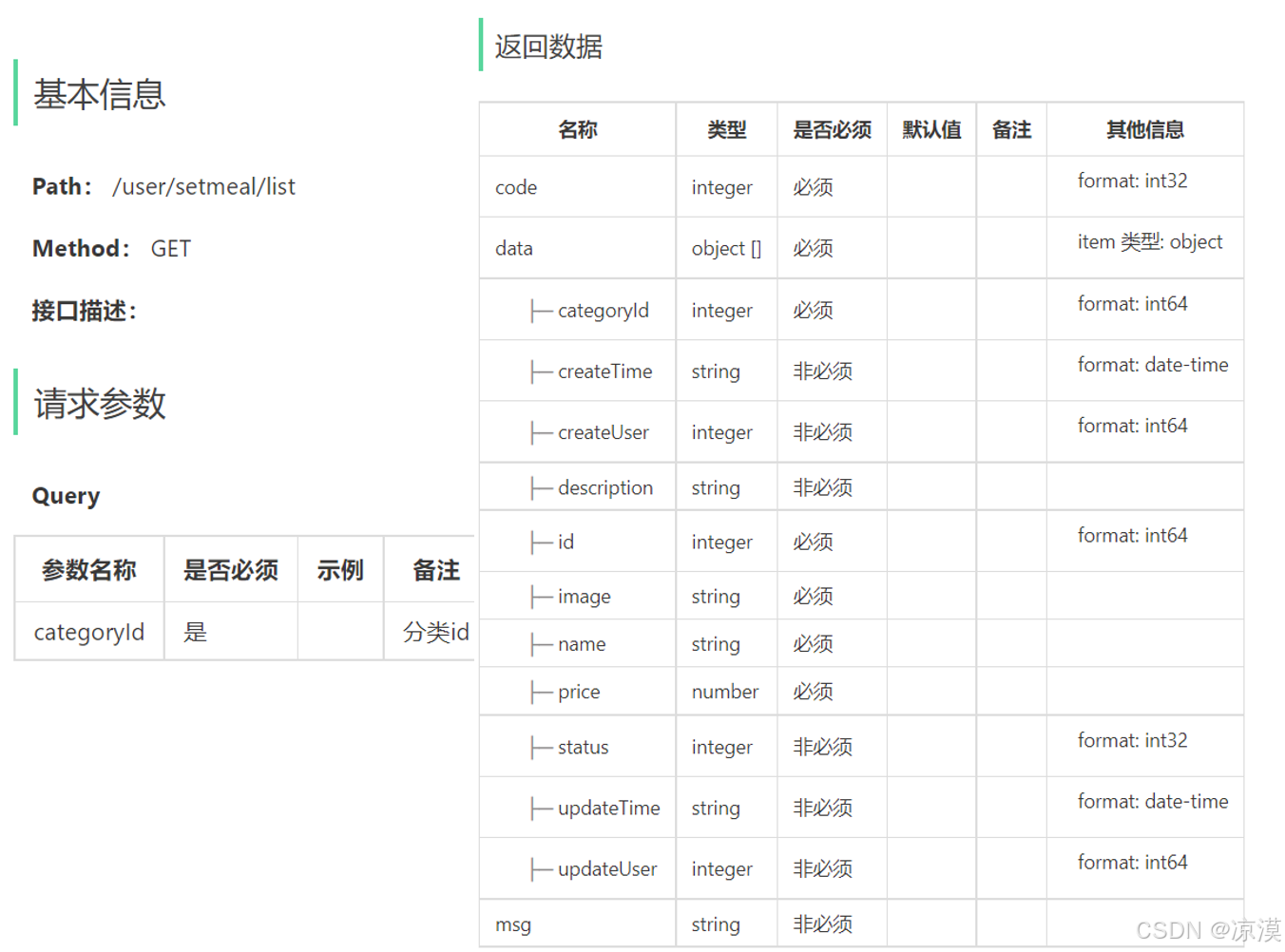This screenshot has width=1285, height=952.
Task: Click the image field row
Action: point(861,596)
